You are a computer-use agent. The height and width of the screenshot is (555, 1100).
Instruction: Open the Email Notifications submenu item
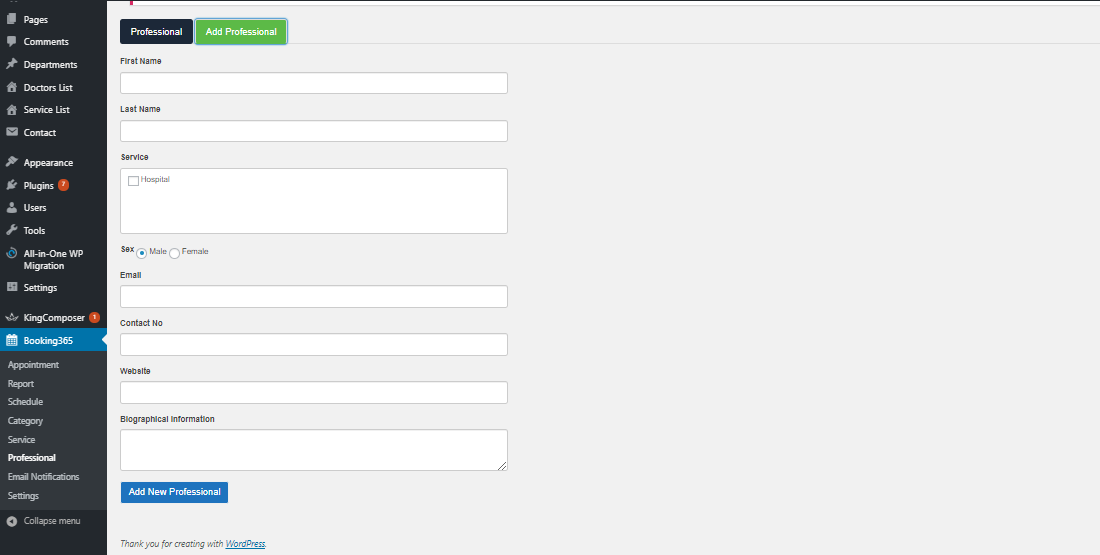(43, 476)
